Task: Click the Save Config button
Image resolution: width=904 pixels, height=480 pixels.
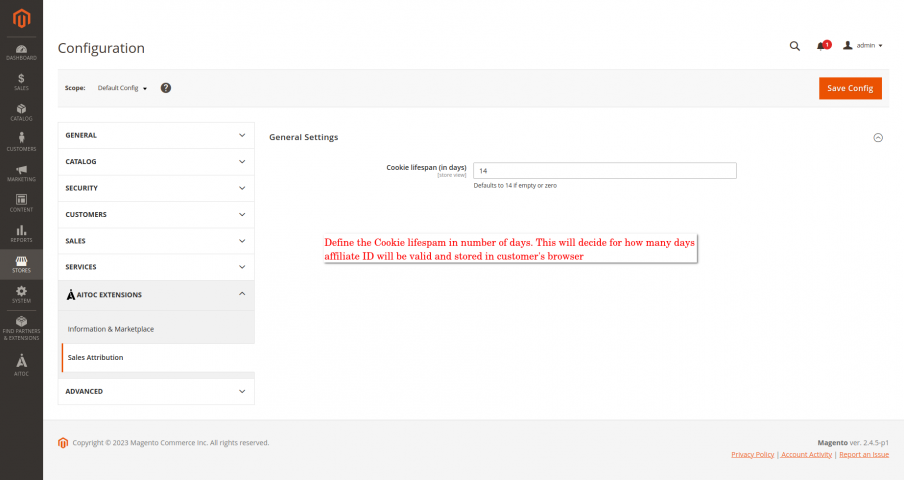Action: coord(850,88)
